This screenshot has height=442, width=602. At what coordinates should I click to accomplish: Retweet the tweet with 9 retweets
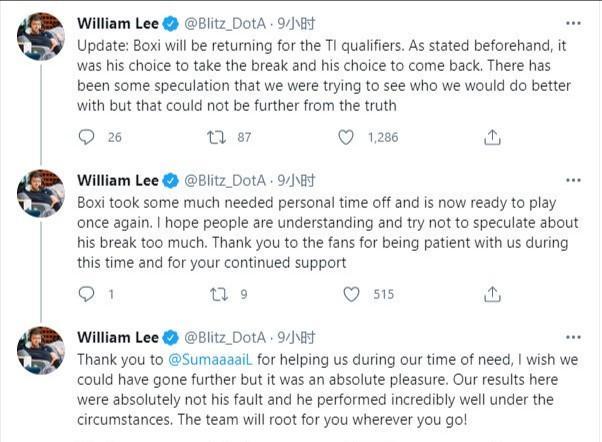tap(218, 294)
